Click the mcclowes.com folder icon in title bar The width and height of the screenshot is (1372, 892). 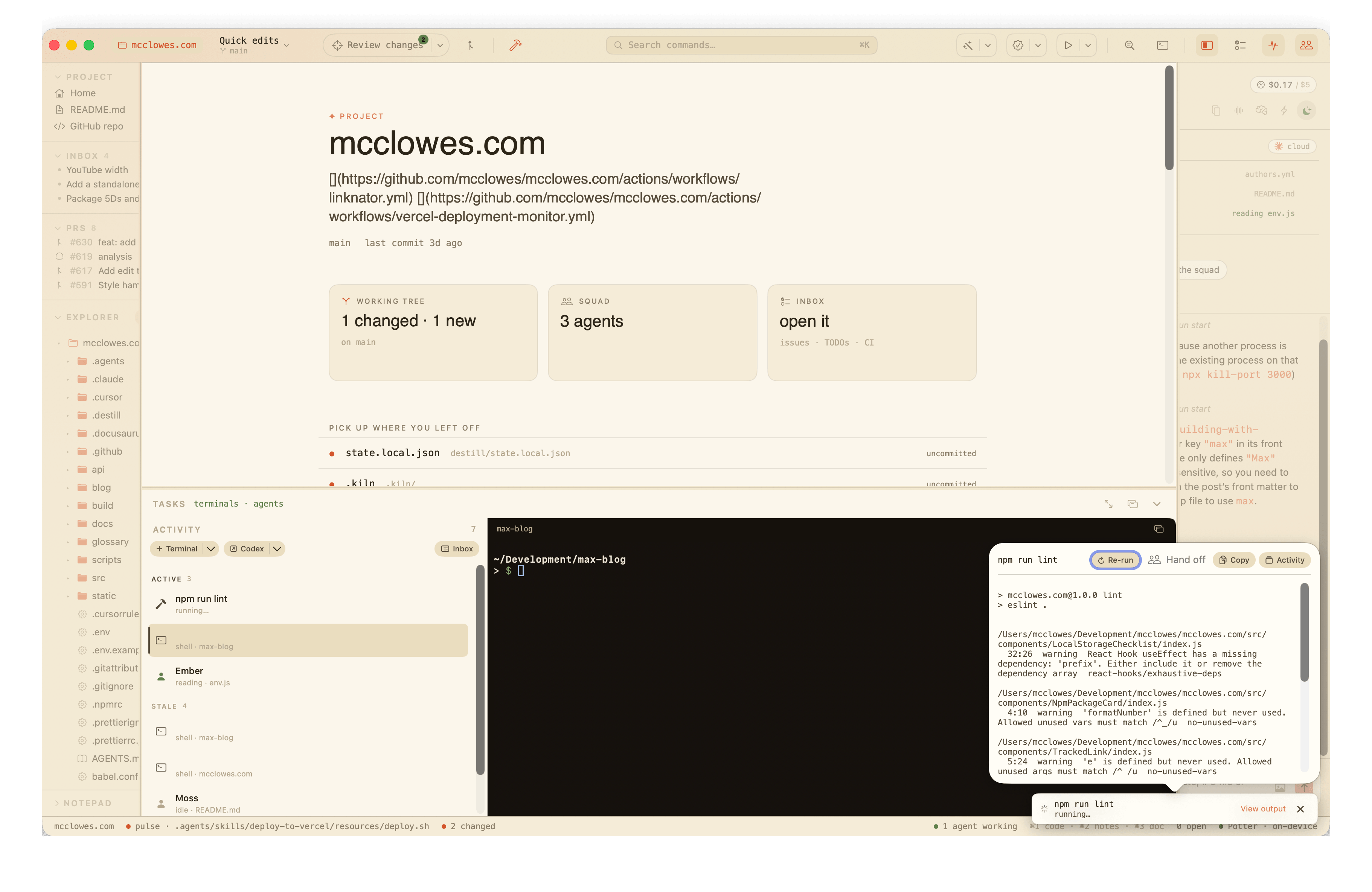tap(122, 45)
